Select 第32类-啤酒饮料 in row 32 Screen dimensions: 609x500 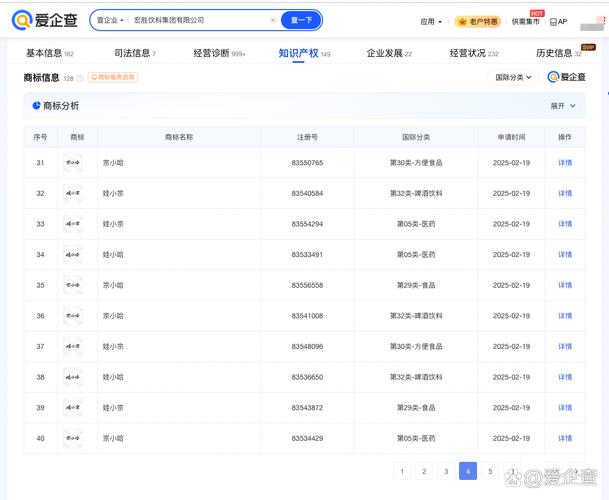[x=416, y=193]
